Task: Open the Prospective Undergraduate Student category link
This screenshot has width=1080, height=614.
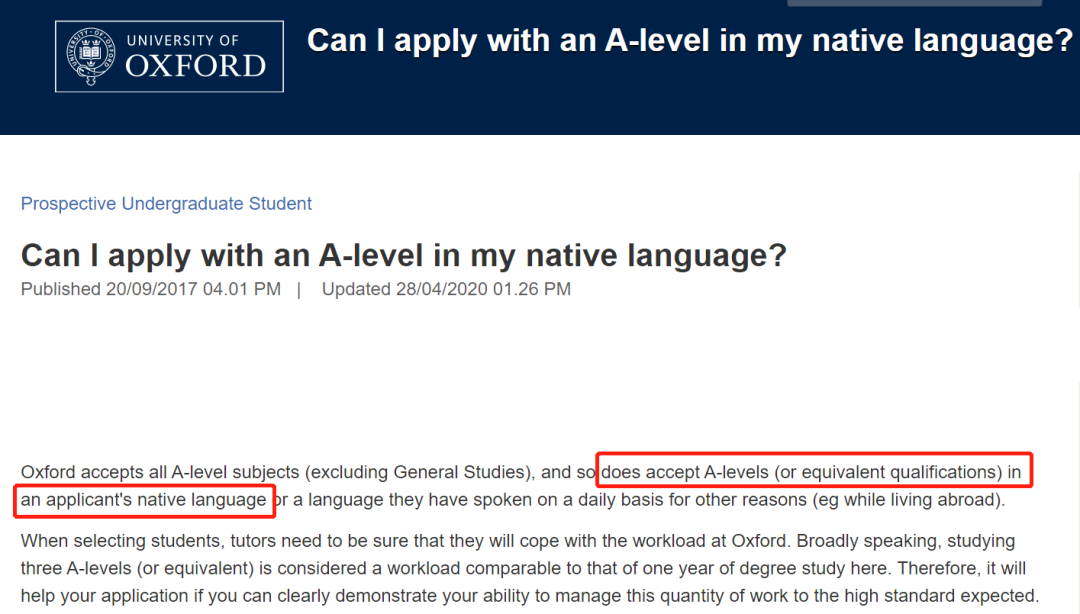Action: coord(166,203)
